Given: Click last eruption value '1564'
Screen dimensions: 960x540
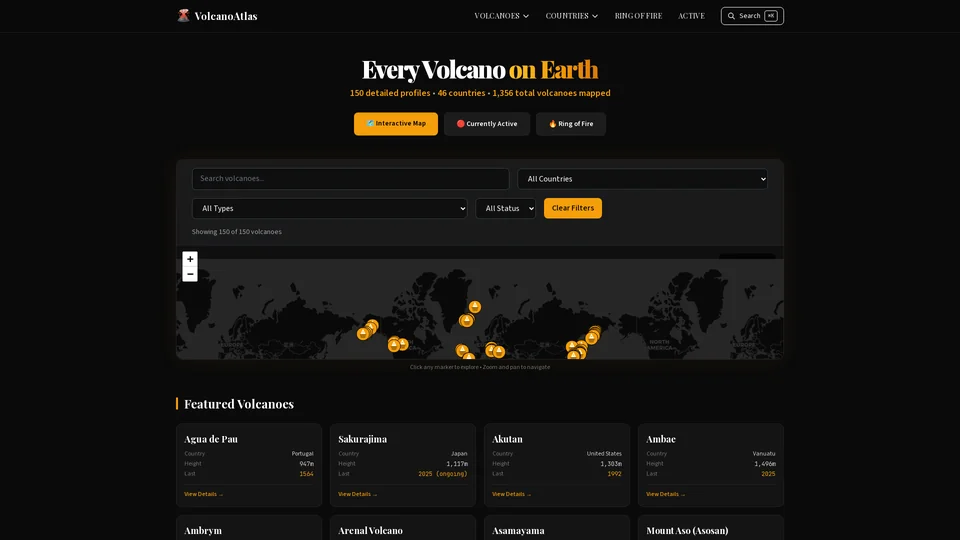Looking at the screenshot, I should point(307,474).
